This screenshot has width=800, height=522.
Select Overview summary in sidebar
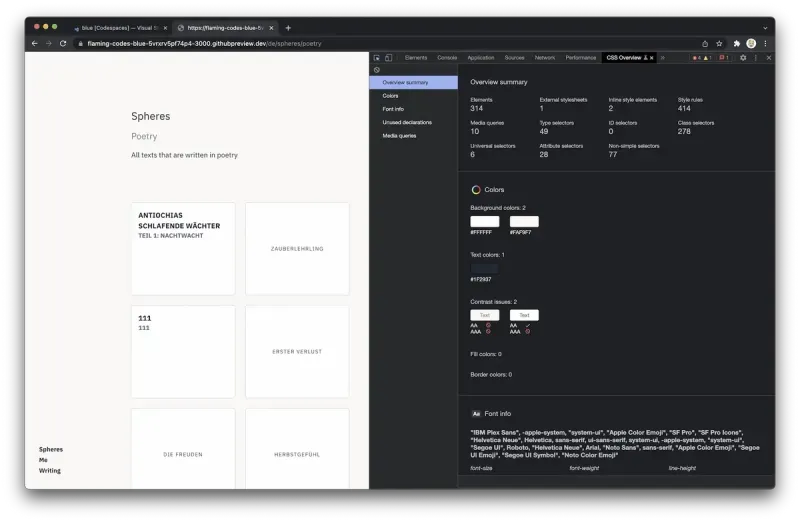pyautogui.click(x=414, y=82)
